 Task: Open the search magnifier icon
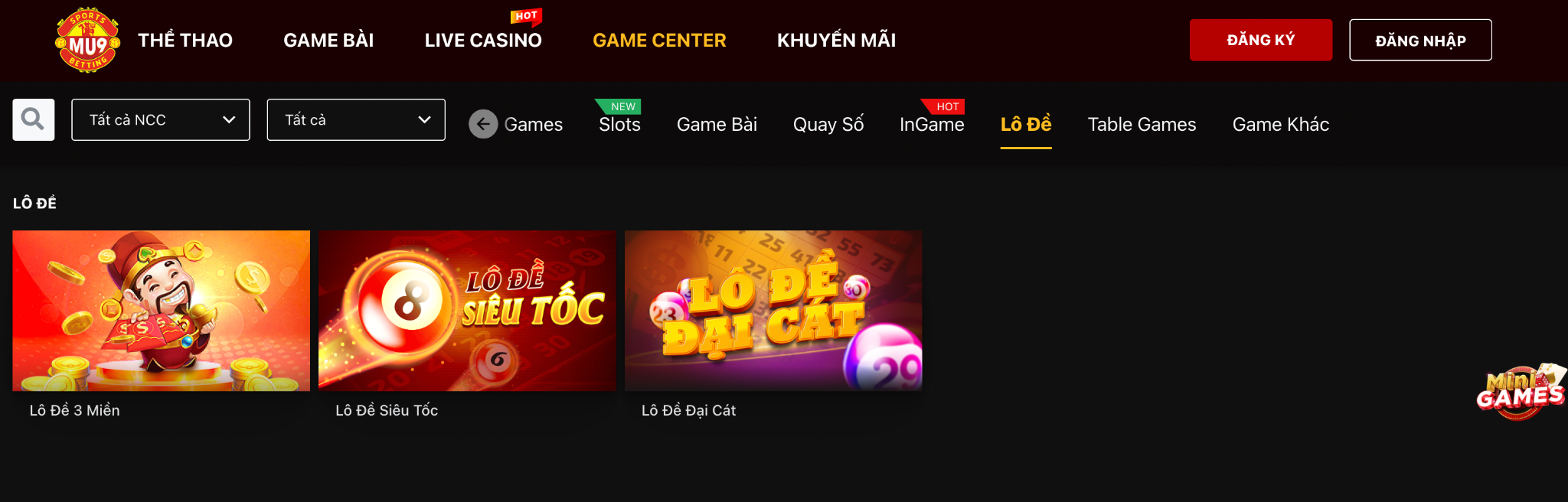34,119
